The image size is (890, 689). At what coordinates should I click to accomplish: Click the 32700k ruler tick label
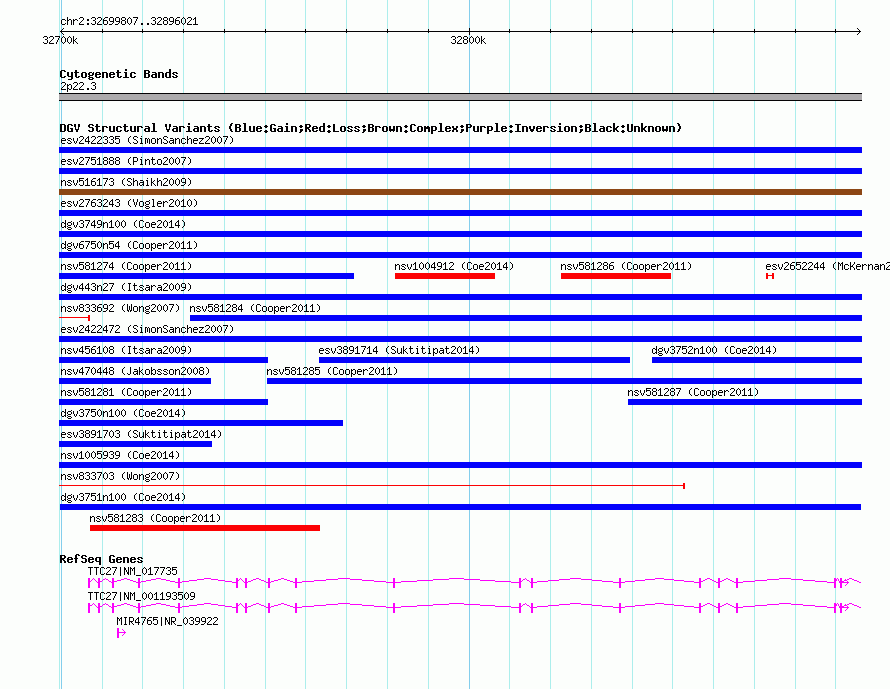[60, 40]
